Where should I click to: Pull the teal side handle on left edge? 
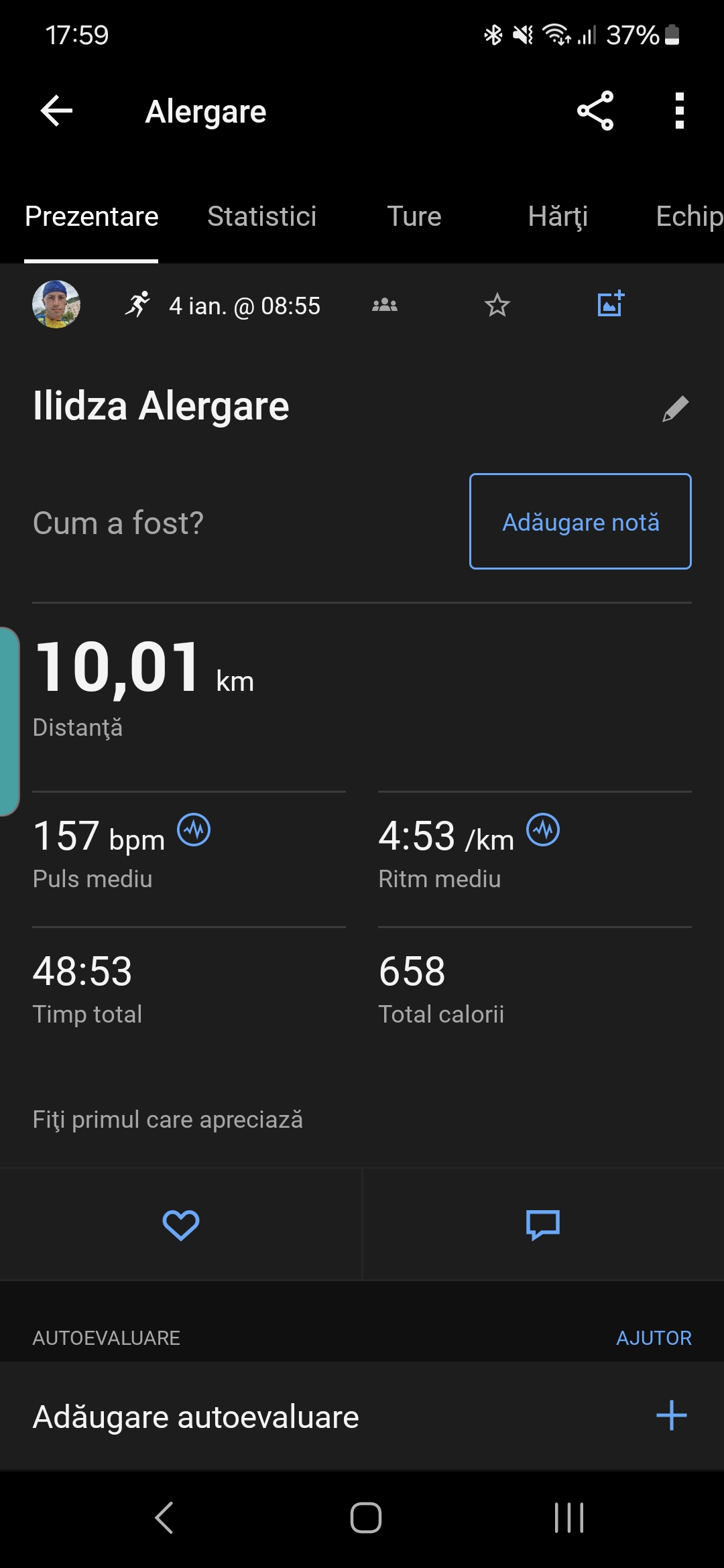click(x=9, y=721)
